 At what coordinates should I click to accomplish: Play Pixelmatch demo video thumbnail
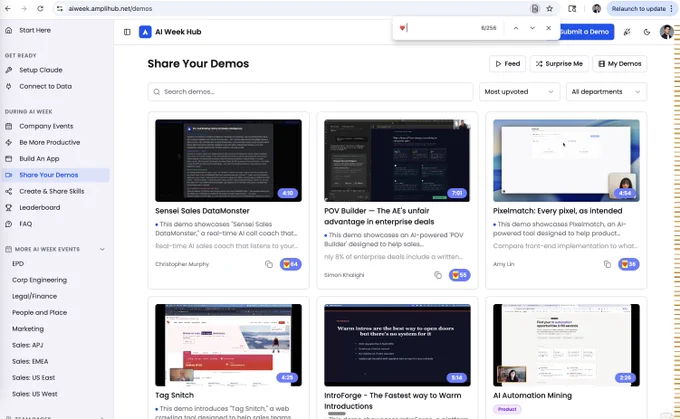click(566, 160)
